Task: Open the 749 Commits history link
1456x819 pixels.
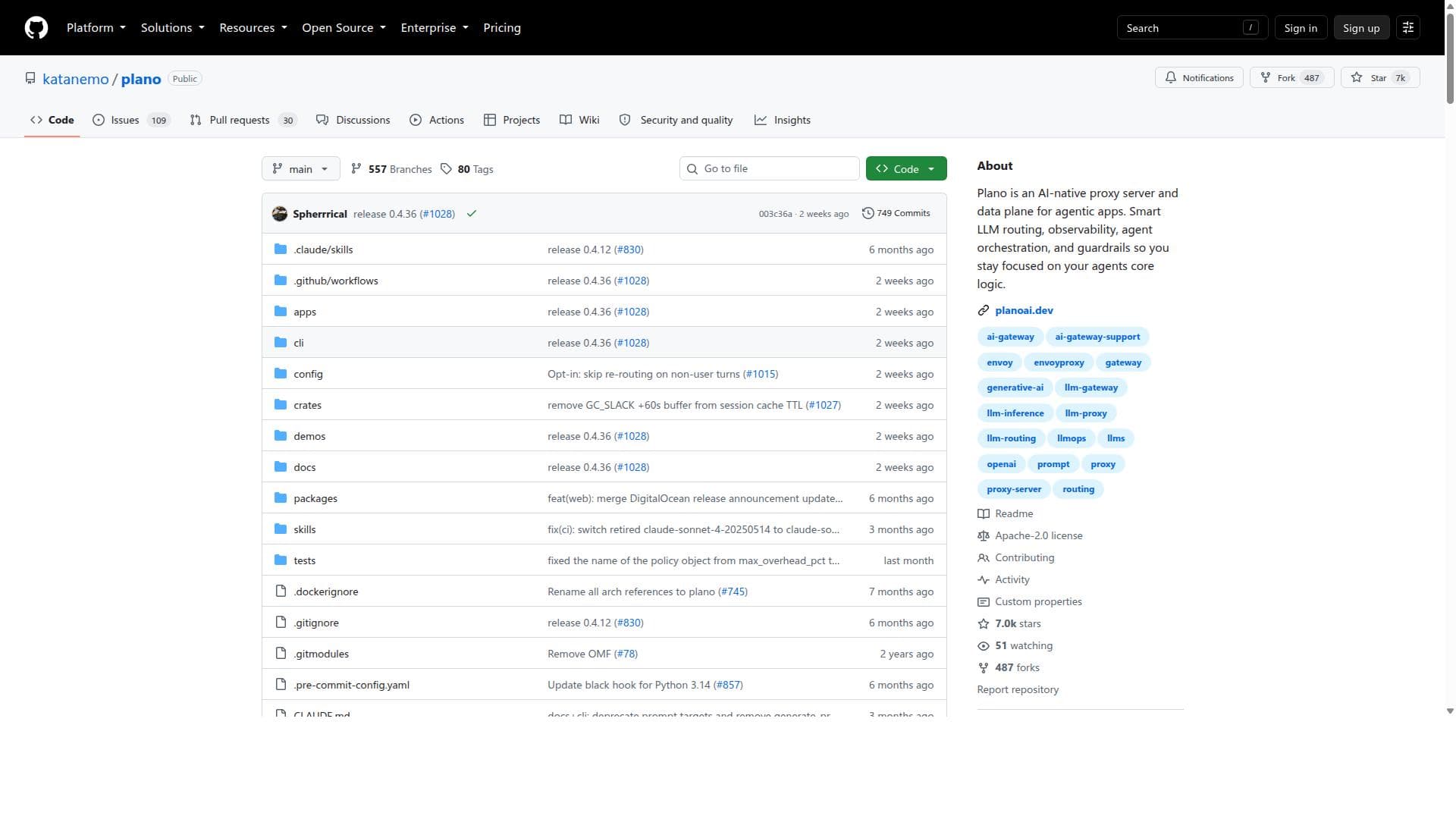Action: click(896, 214)
